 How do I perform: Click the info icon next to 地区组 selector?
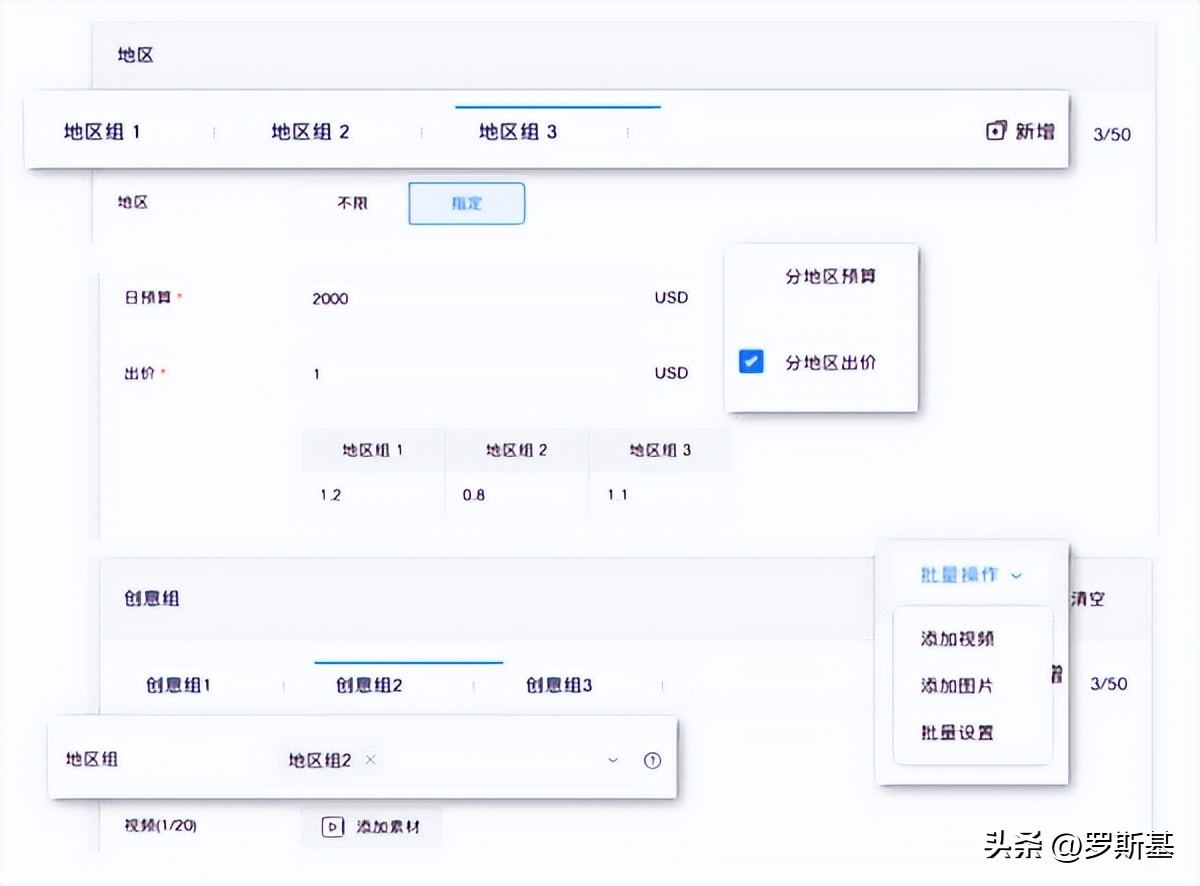tap(652, 760)
